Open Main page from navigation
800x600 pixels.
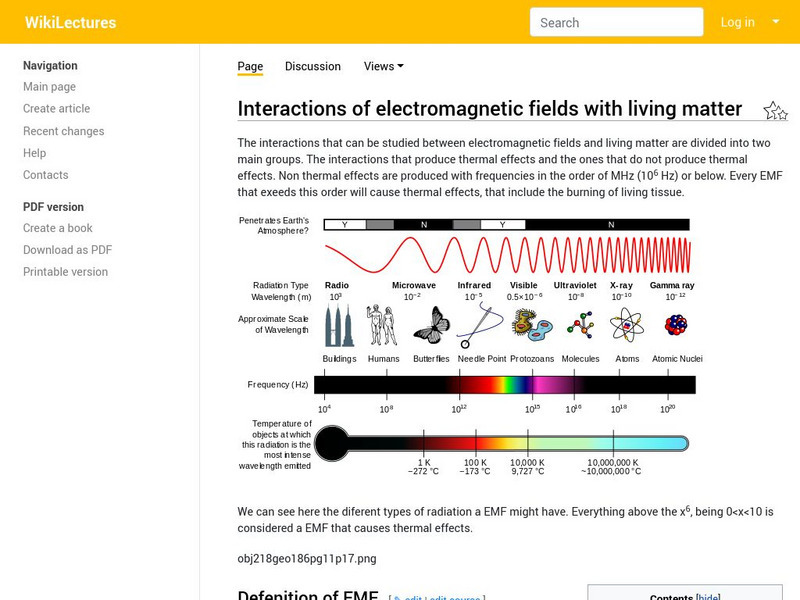coord(49,87)
